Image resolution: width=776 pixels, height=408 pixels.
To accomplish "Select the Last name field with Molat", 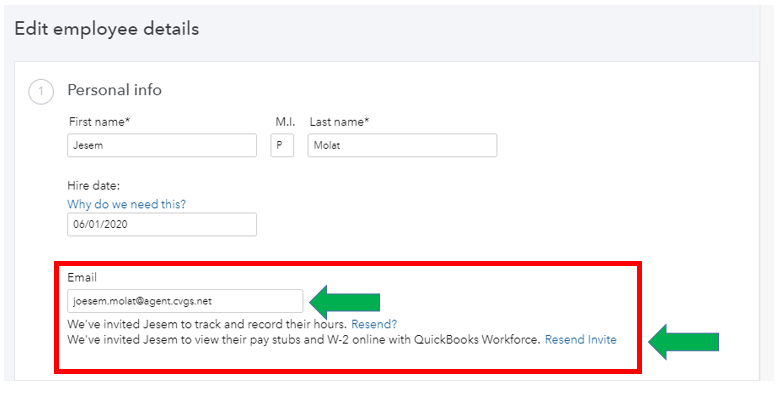I will coord(402,145).
